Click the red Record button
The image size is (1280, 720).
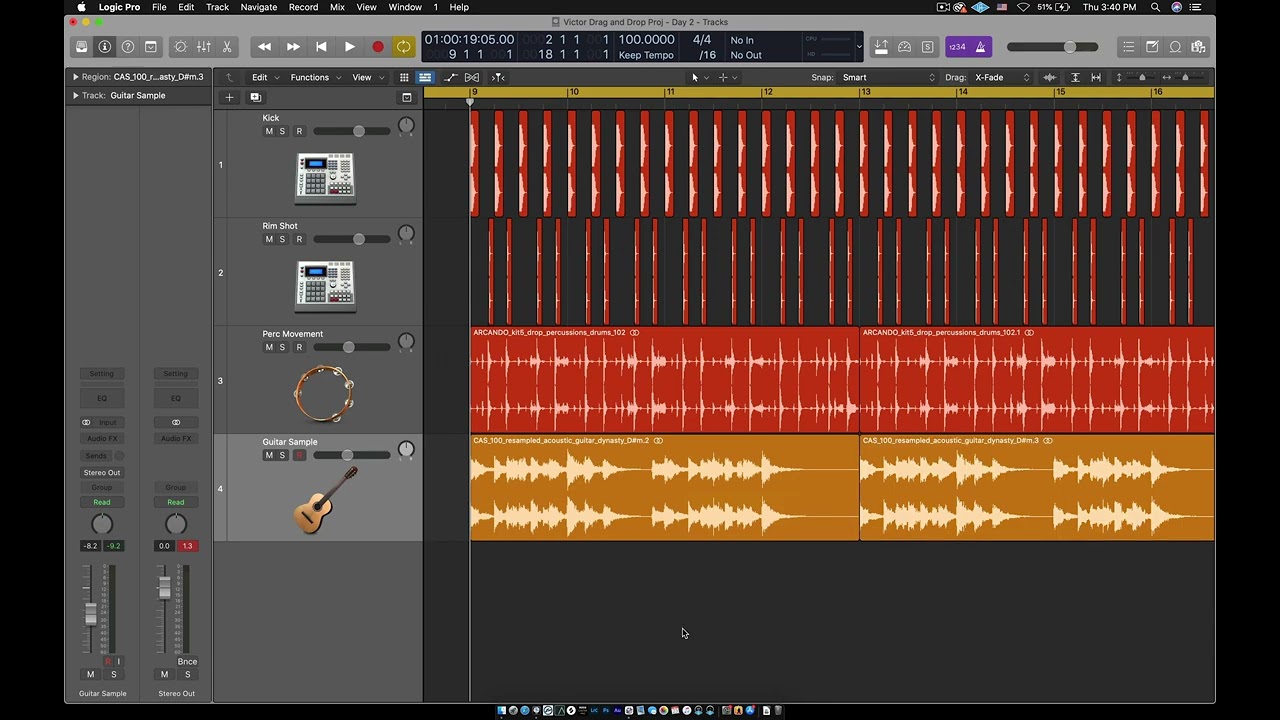(x=378, y=47)
